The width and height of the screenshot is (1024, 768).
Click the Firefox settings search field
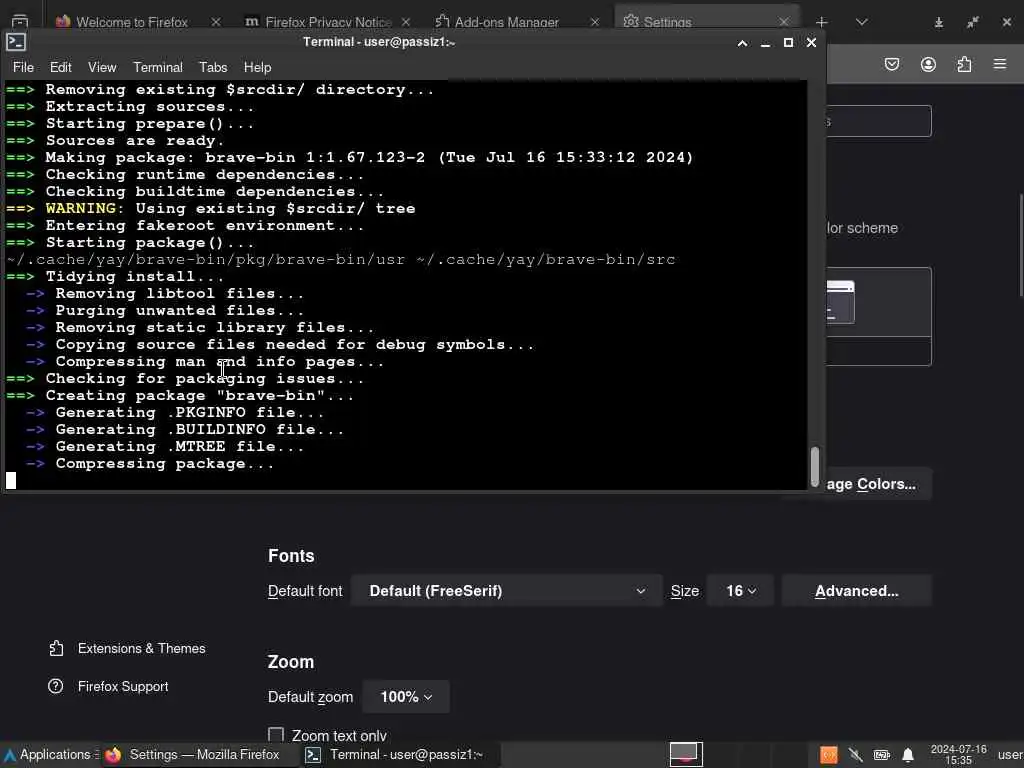[x=878, y=121]
